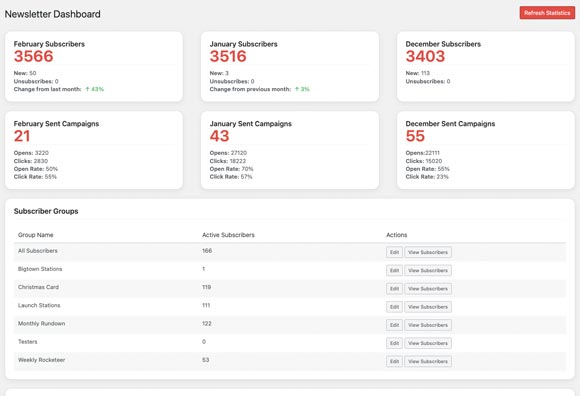Edit the All Subscribers group

(x=394, y=252)
